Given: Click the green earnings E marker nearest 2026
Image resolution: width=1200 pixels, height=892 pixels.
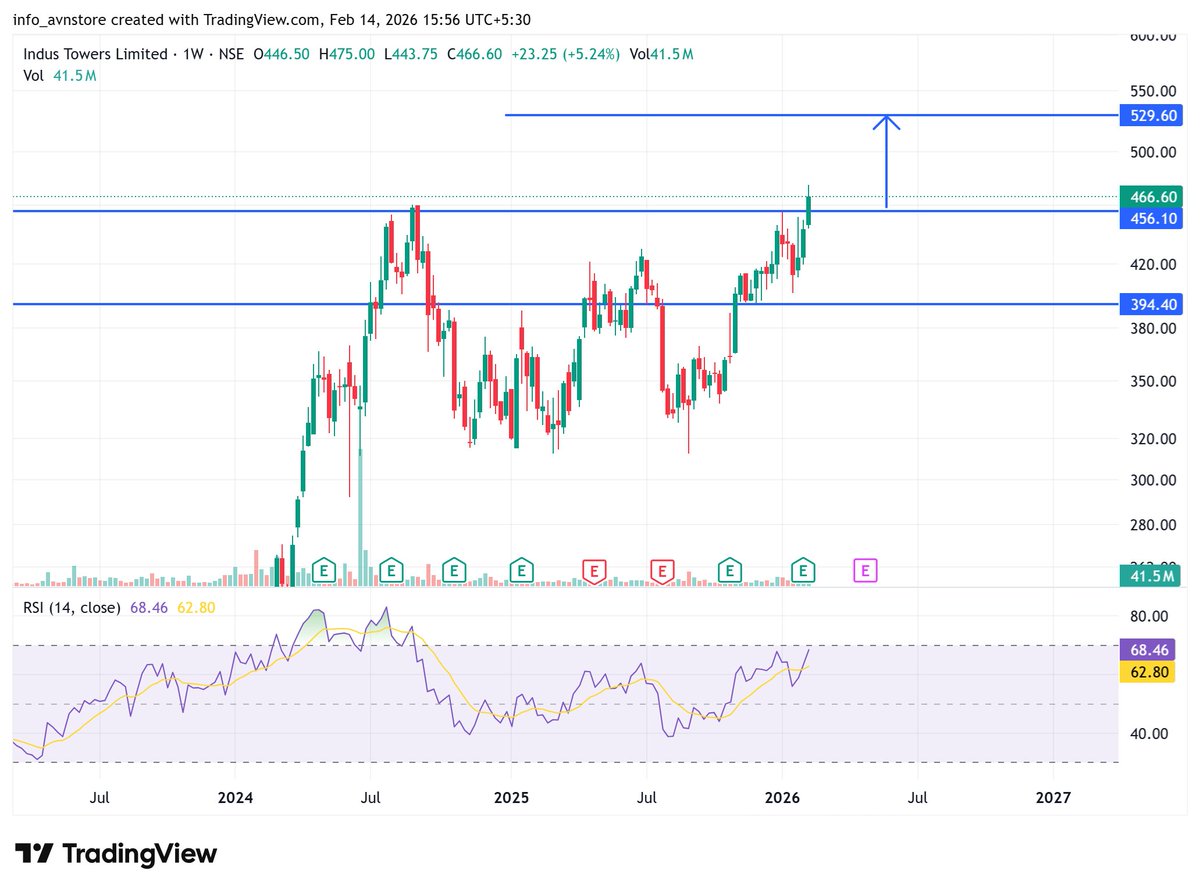Looking at the screenshot, I should (804, 571).
